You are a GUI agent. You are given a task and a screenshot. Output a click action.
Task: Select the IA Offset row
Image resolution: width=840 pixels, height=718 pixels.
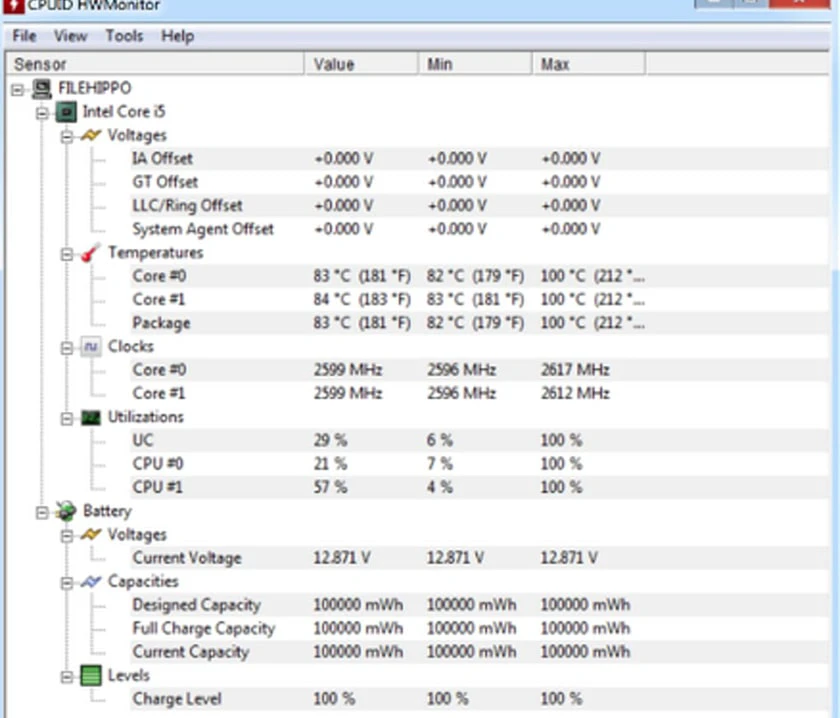point(479,159)
